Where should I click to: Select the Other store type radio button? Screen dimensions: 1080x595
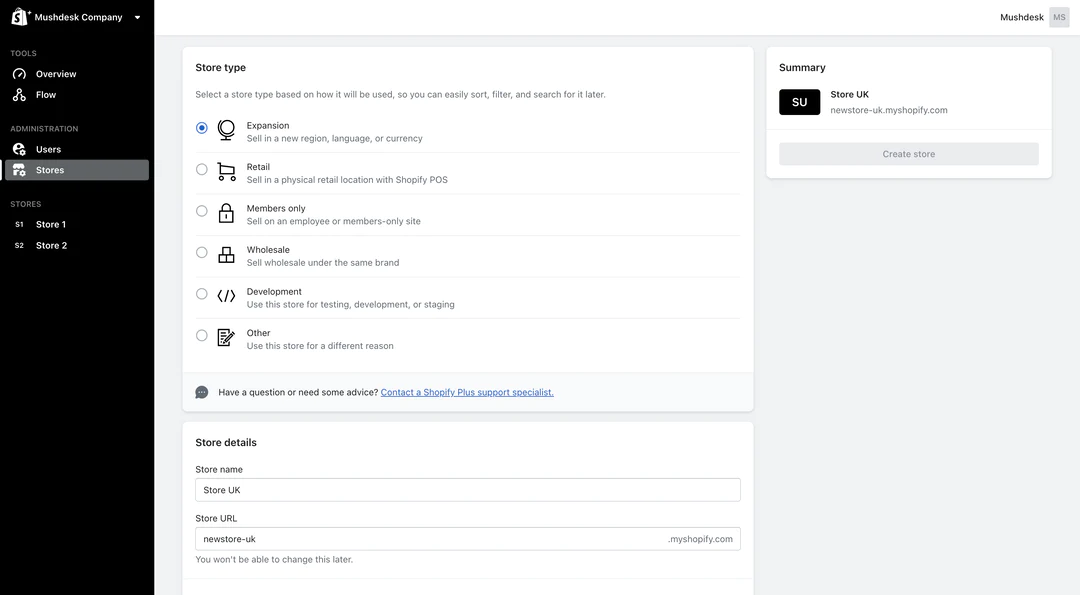202,336
